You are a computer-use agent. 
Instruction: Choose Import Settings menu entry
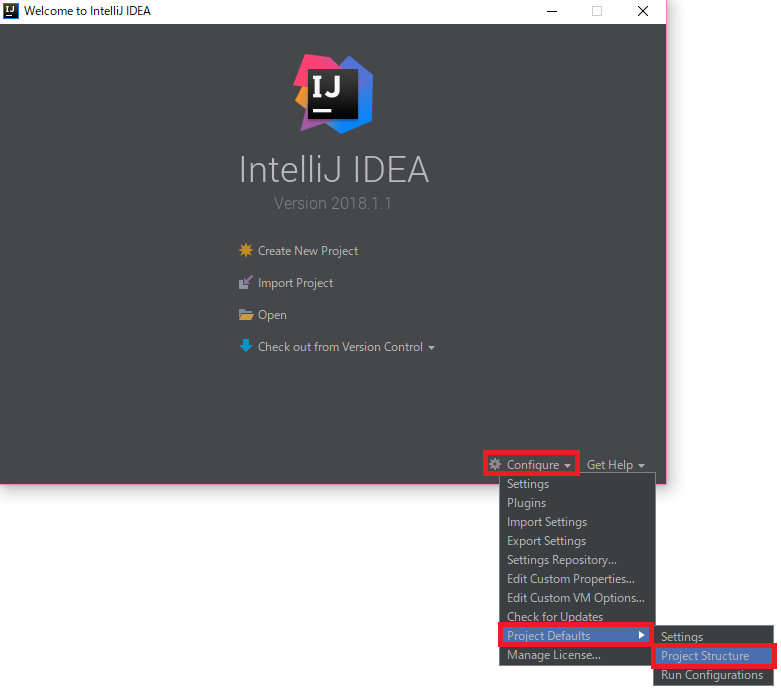[x=577, y=522]
